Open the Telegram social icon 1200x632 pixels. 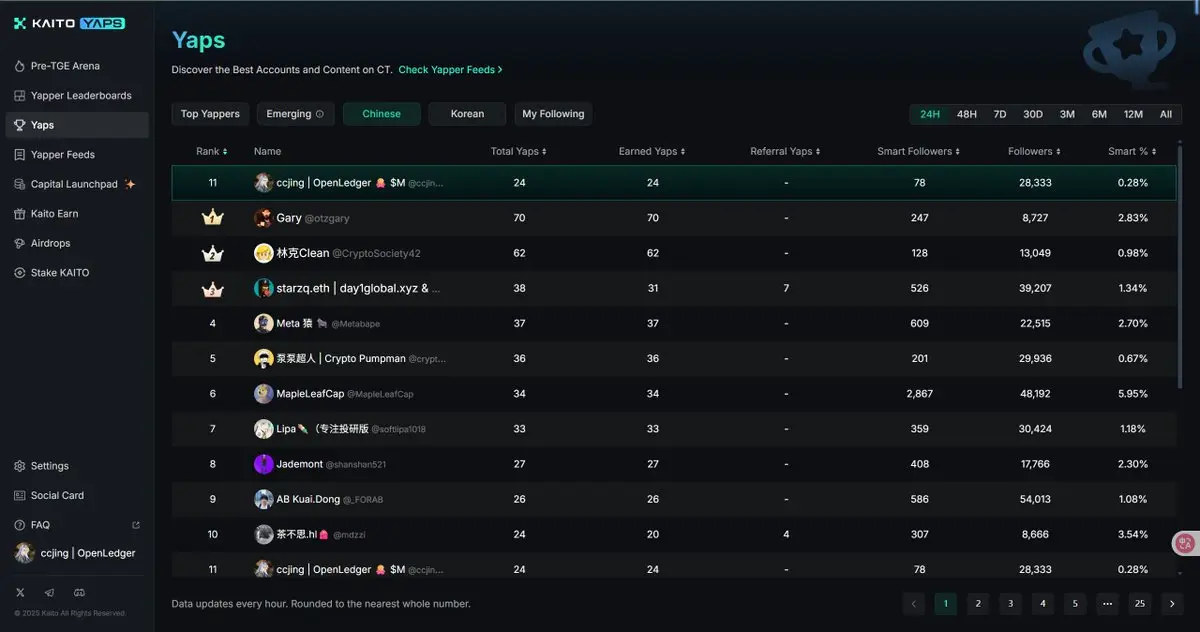point(50,593)
